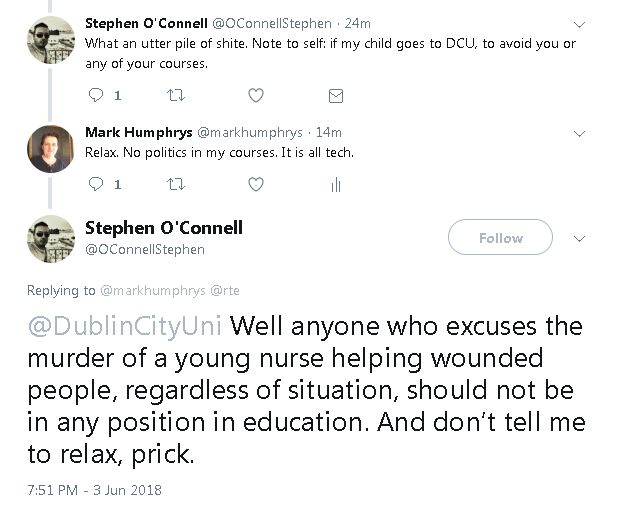
Task: Like Mark Humphrys' tweet
Action: [x=256, y=184]
